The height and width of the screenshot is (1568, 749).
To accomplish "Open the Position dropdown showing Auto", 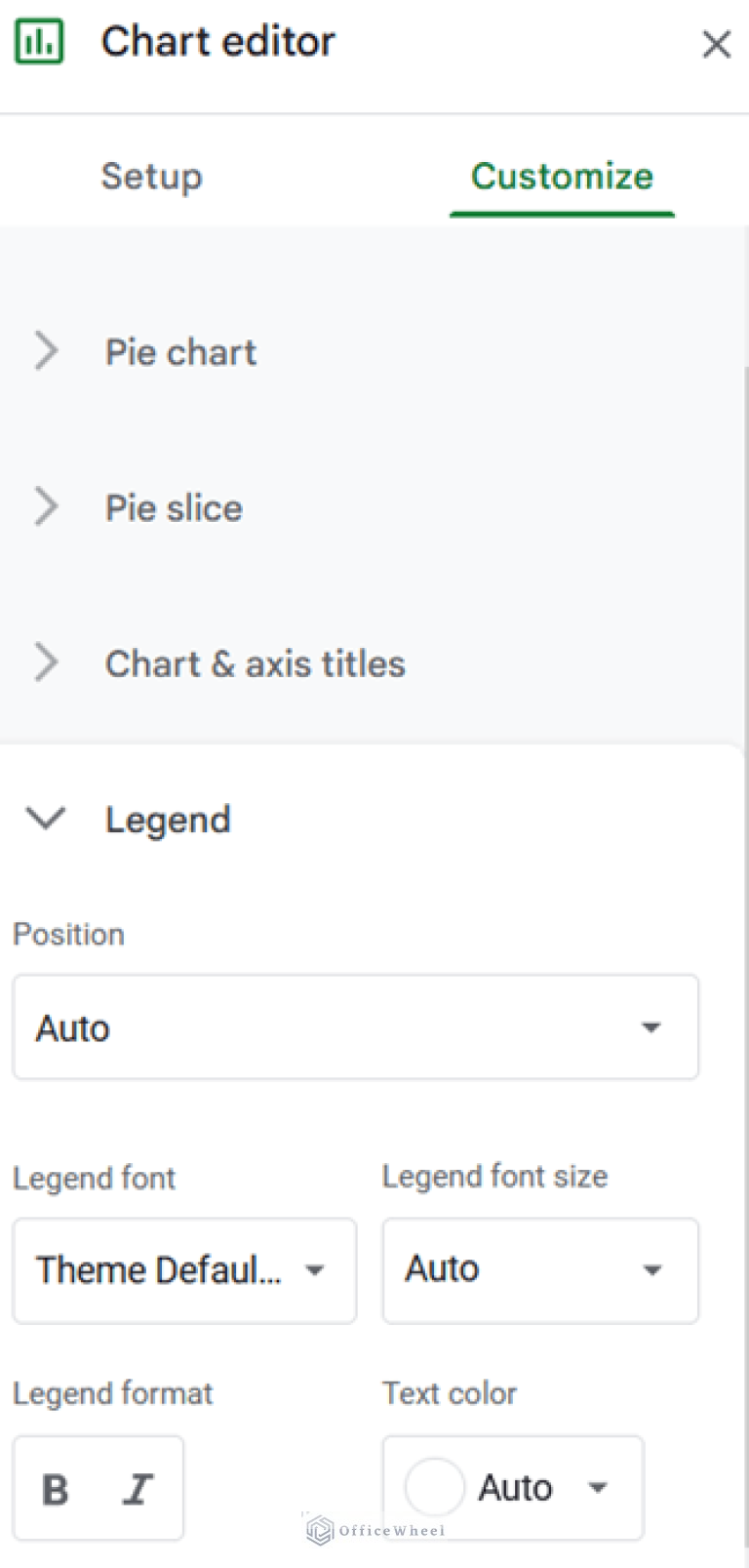I will pyautogui.click(x=356, y=1027).
